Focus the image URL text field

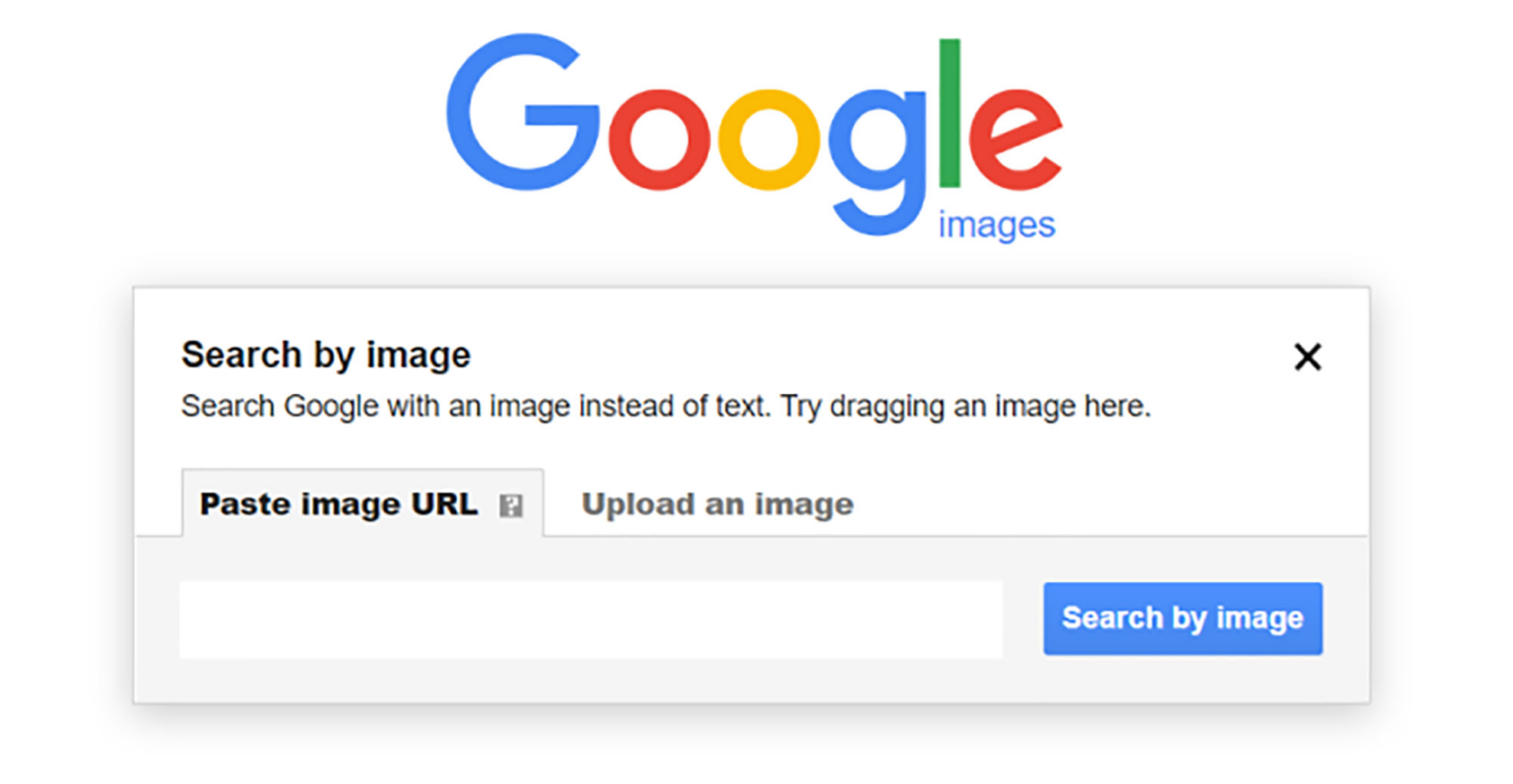point(591,619)
